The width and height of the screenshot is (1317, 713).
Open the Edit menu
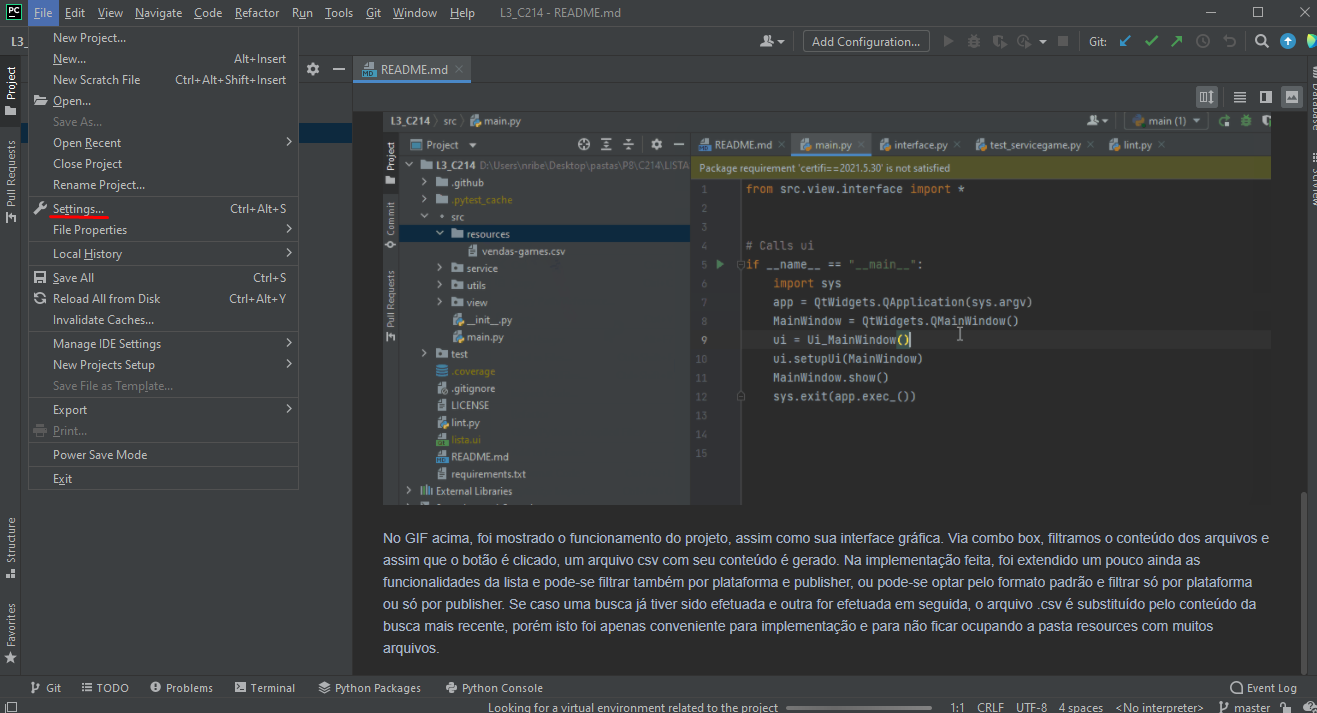tap(75, 13)
